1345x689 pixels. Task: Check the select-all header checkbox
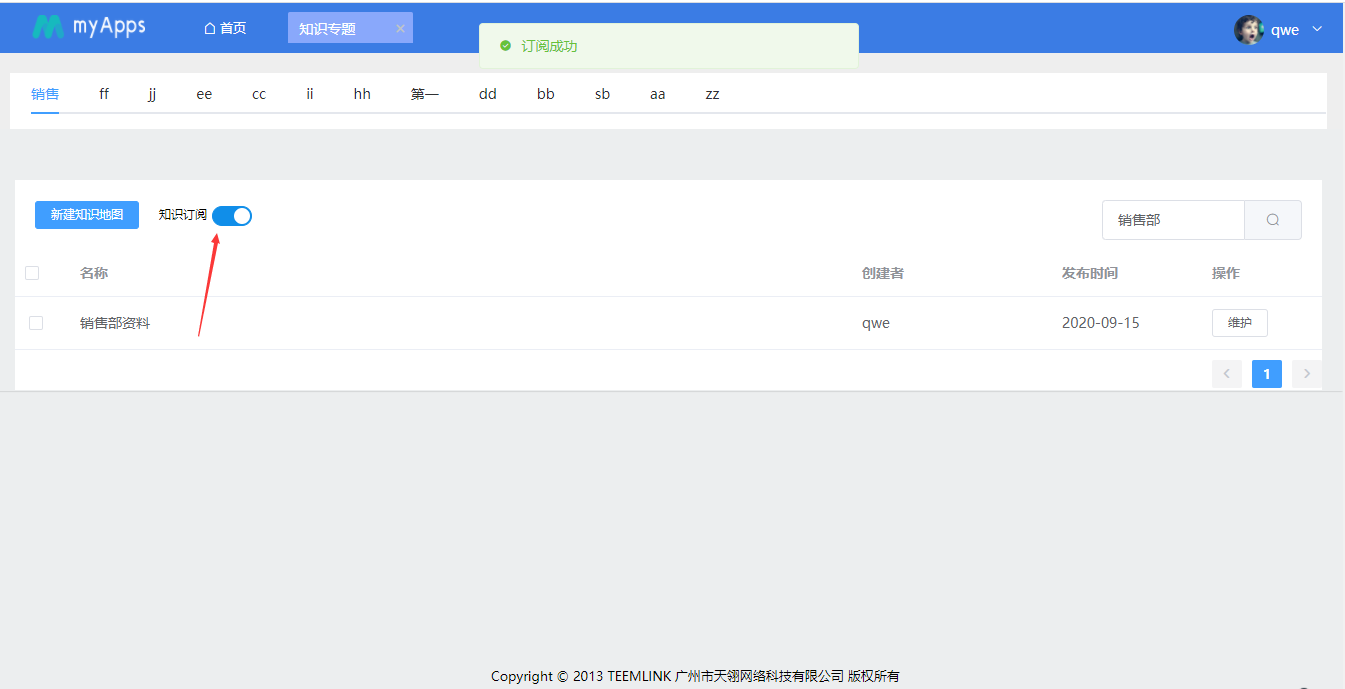(x=32, y=273)
